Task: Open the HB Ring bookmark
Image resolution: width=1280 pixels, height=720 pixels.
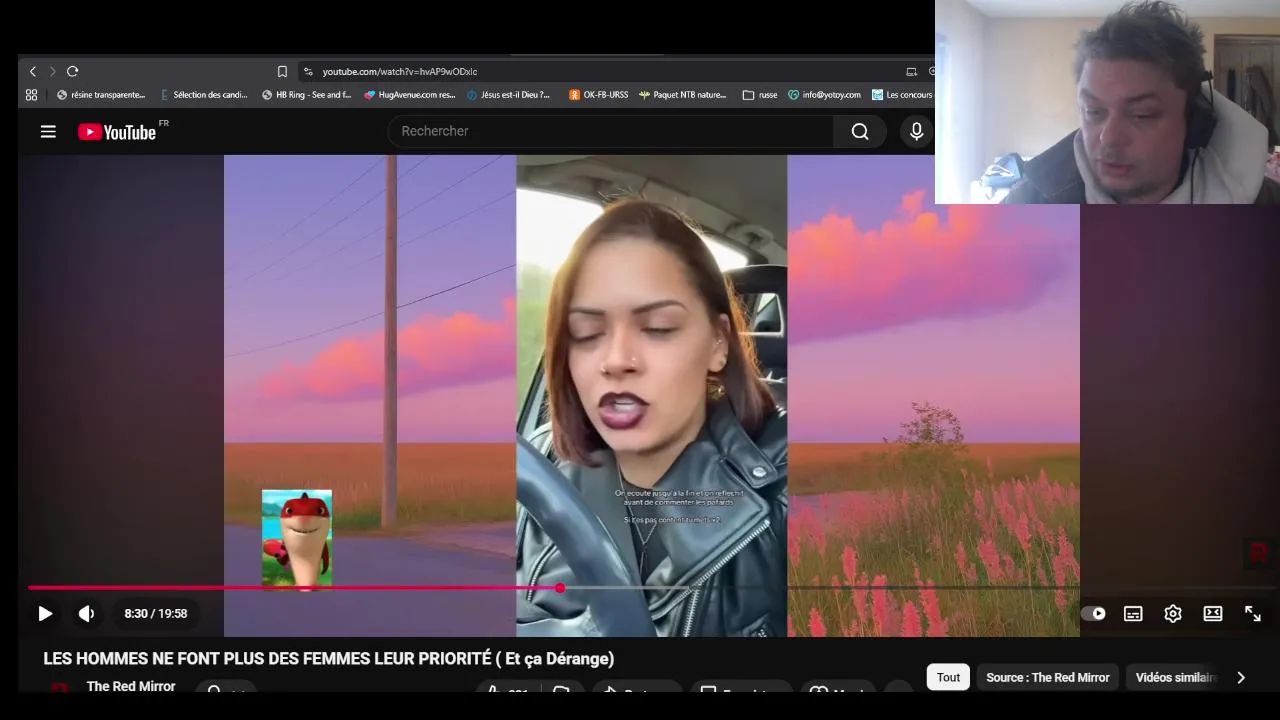Action: click(x=306, y=95)
